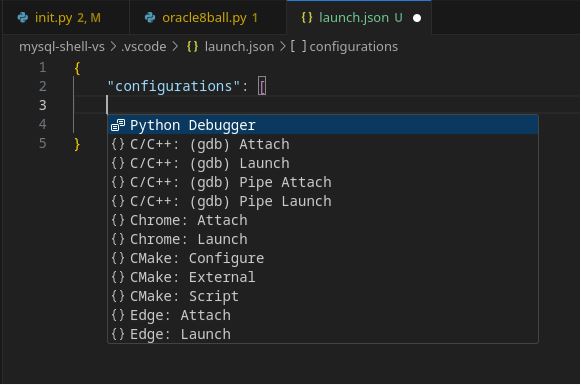This screenshot has width=581, height=386.
Task: Insert CMake: External snippet
Action: pyautogui.click(x=323, y=277)
